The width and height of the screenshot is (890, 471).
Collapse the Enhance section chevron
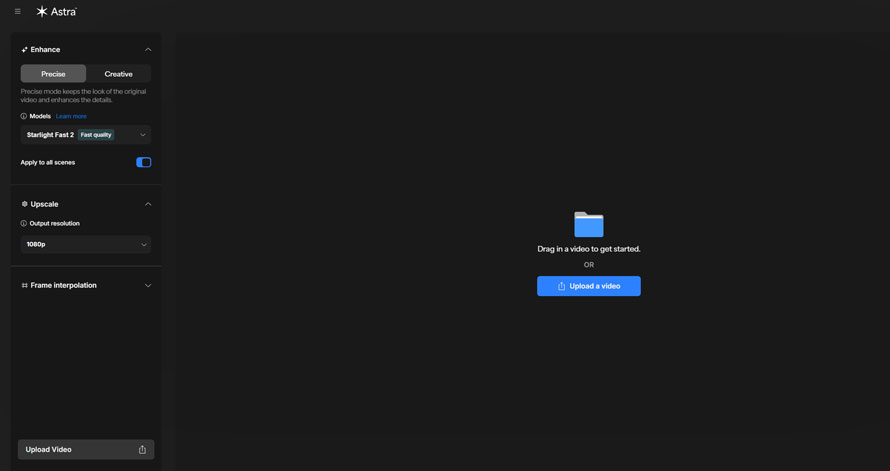point(148,50)
